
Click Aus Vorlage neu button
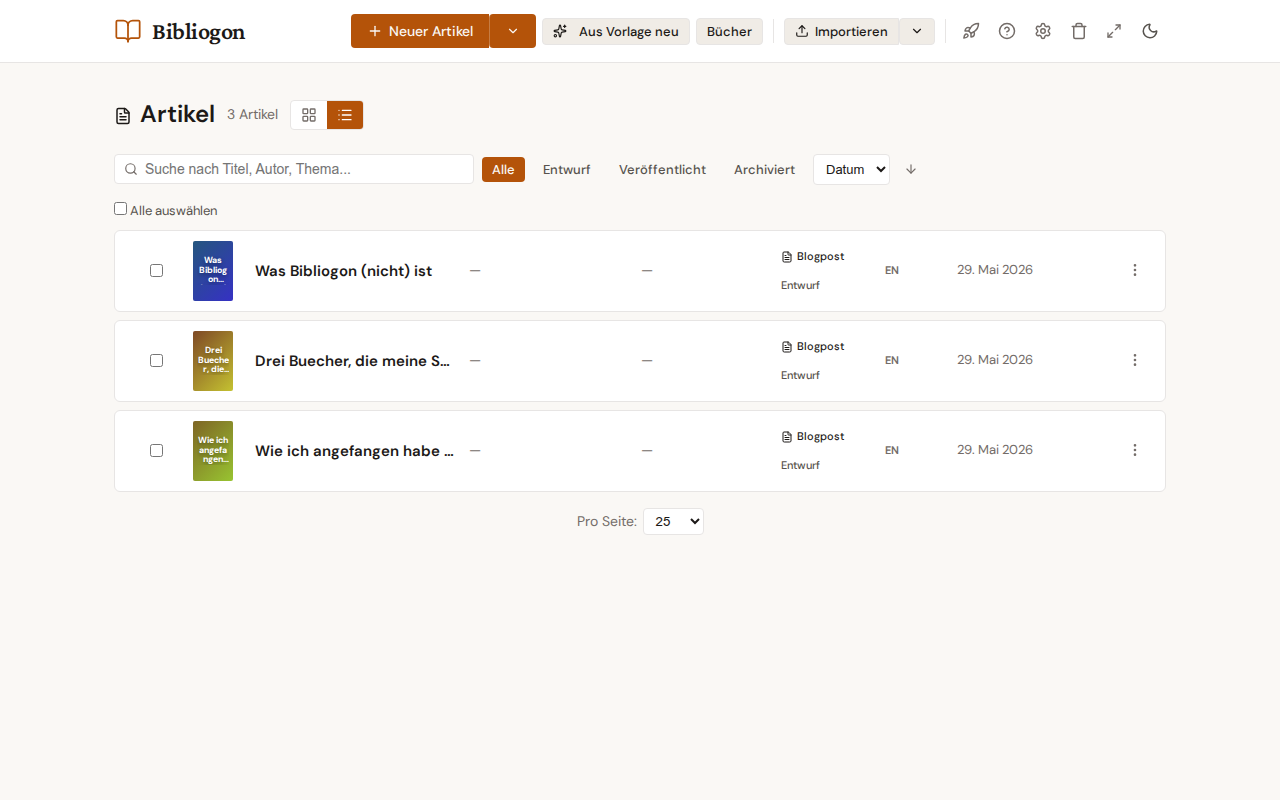click(x=616, y=31)
